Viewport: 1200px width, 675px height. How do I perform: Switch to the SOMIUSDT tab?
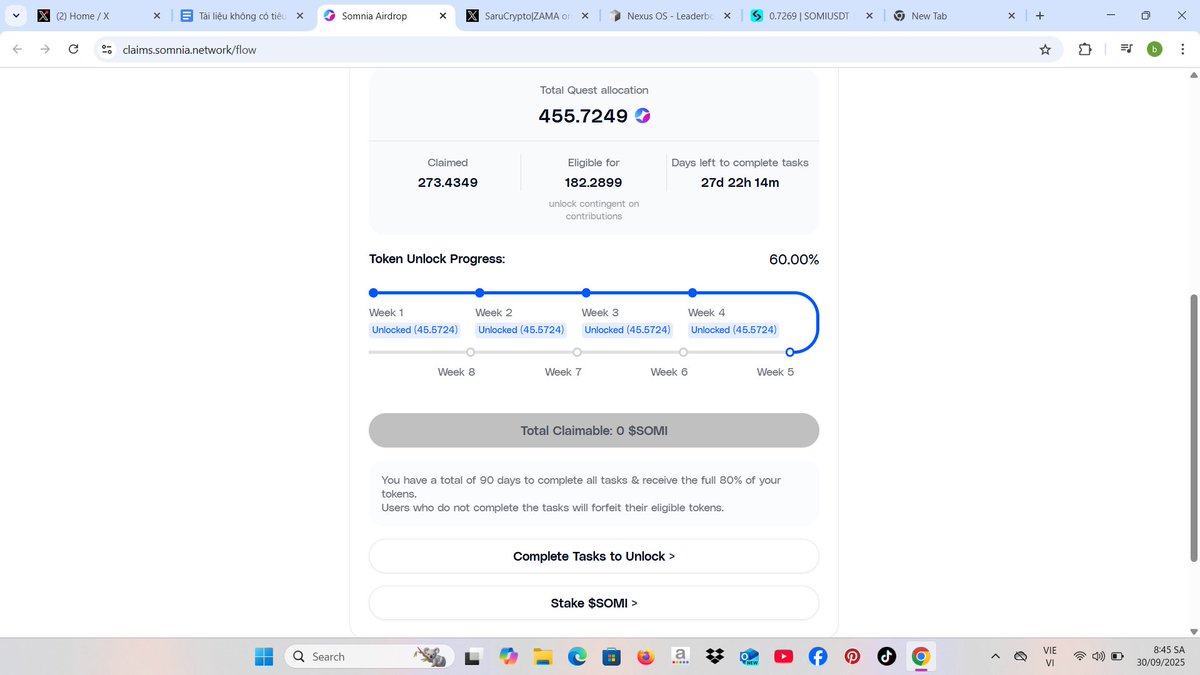[x=814, y=16]
